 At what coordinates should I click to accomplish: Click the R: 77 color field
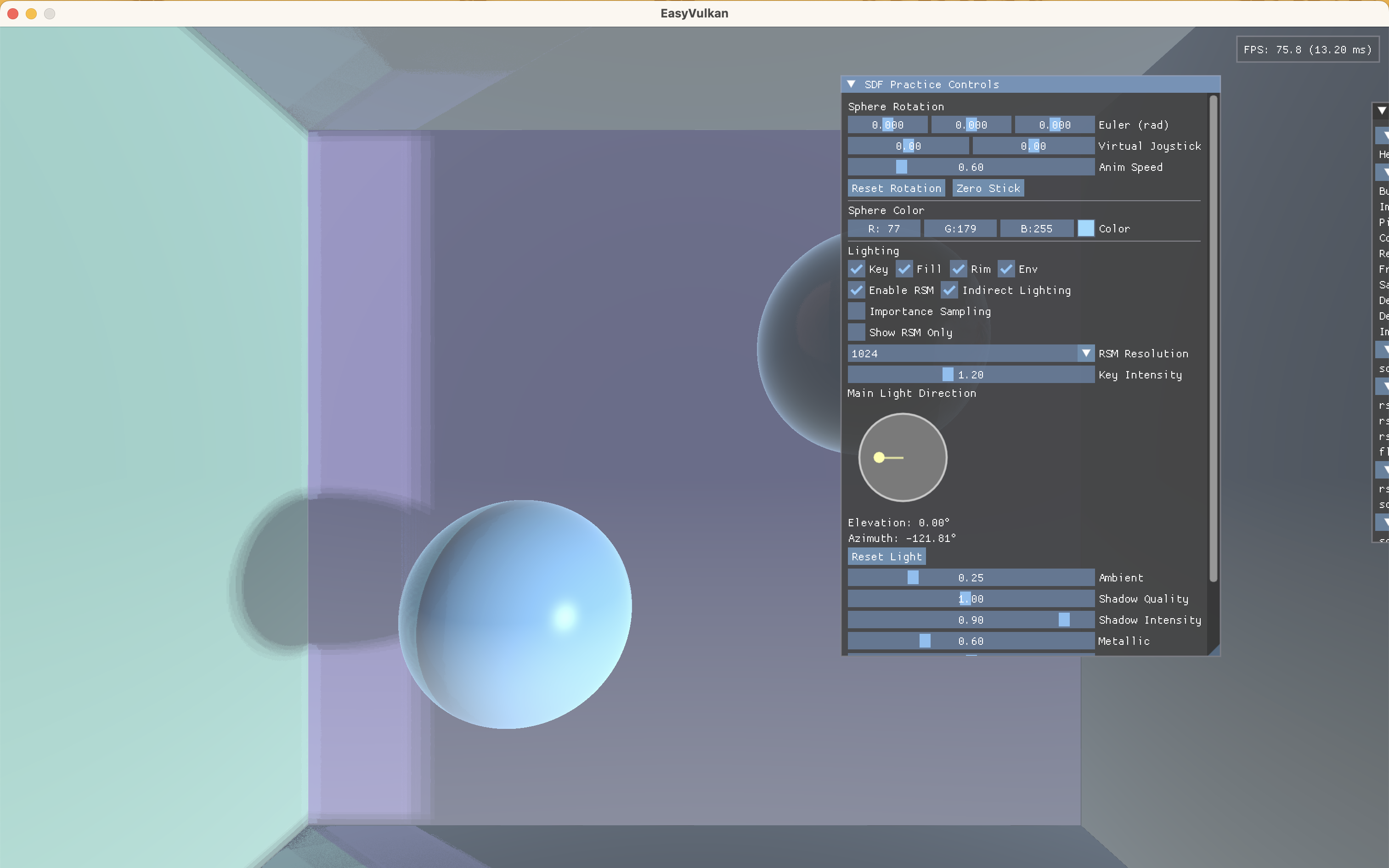coord(884,229)
